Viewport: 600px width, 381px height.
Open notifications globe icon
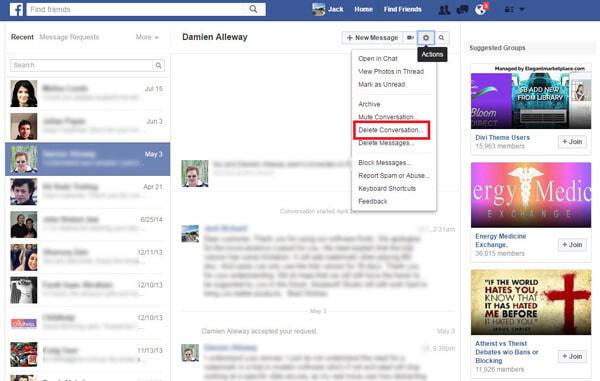[481, 10]
